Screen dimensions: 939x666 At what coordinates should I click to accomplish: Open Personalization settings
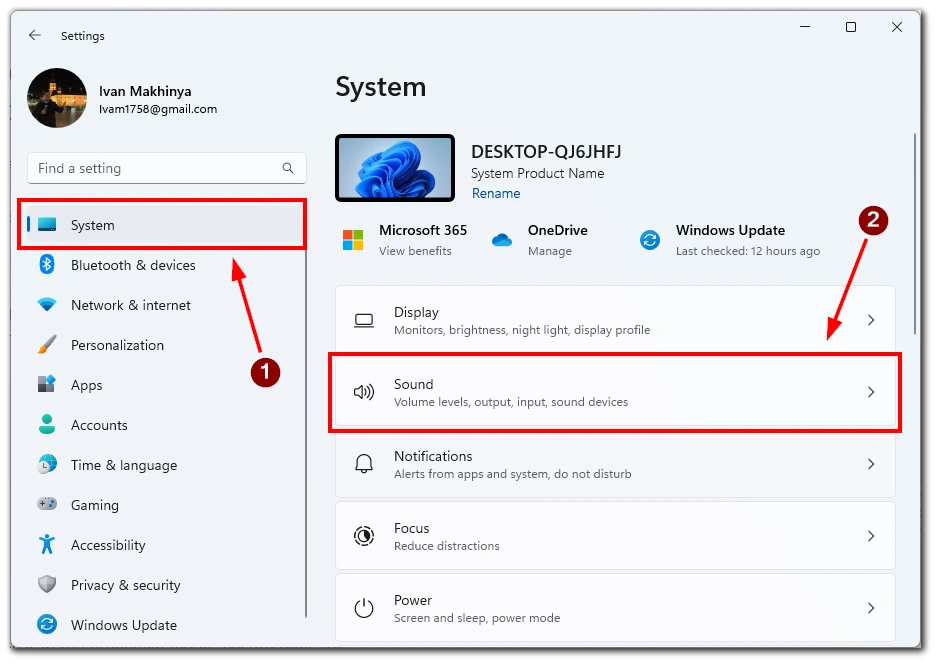(163, 345)
